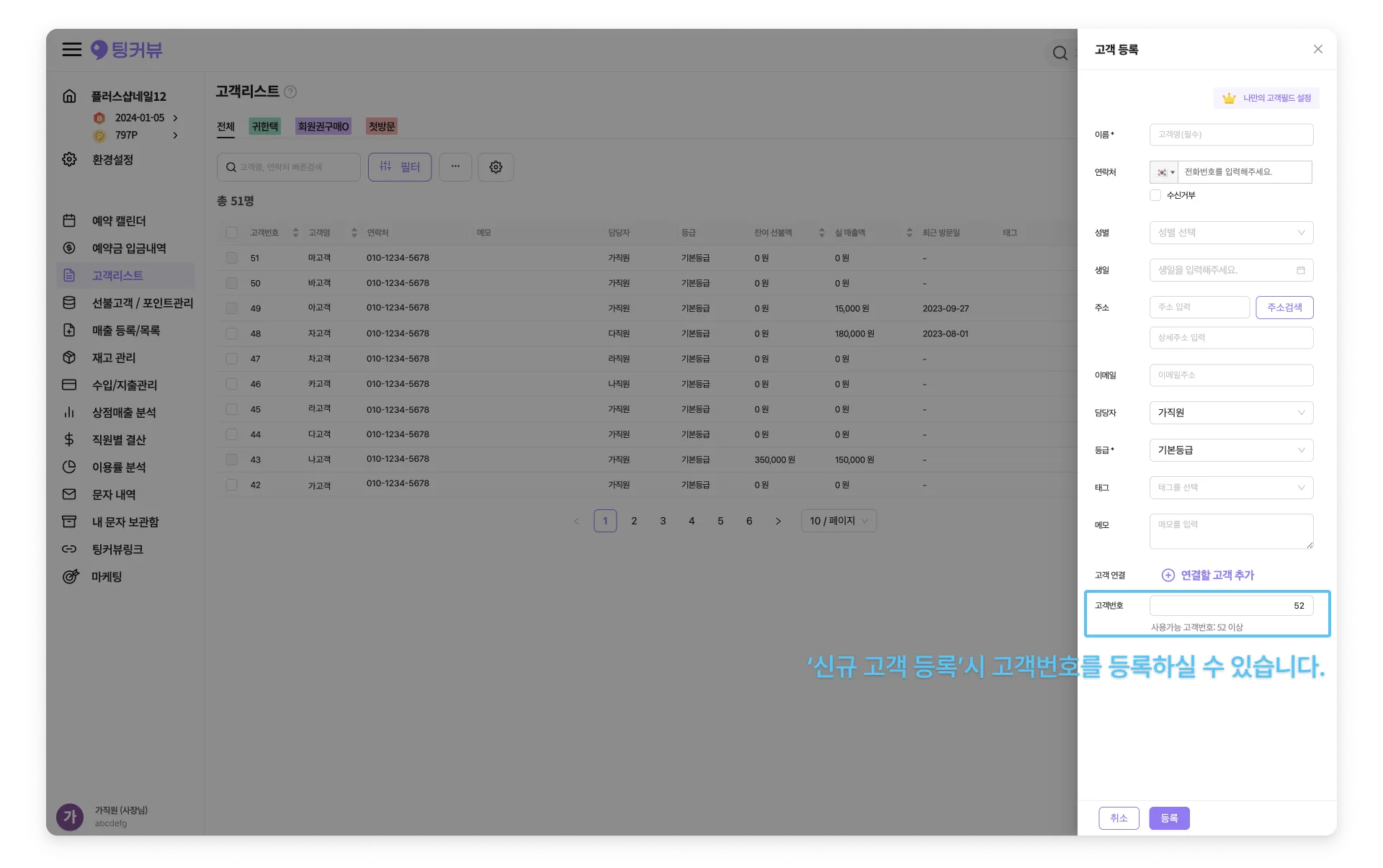Screen dimensions: 1383x868
Task: Select checkbox for customer number 49
Action: point(231,308)
